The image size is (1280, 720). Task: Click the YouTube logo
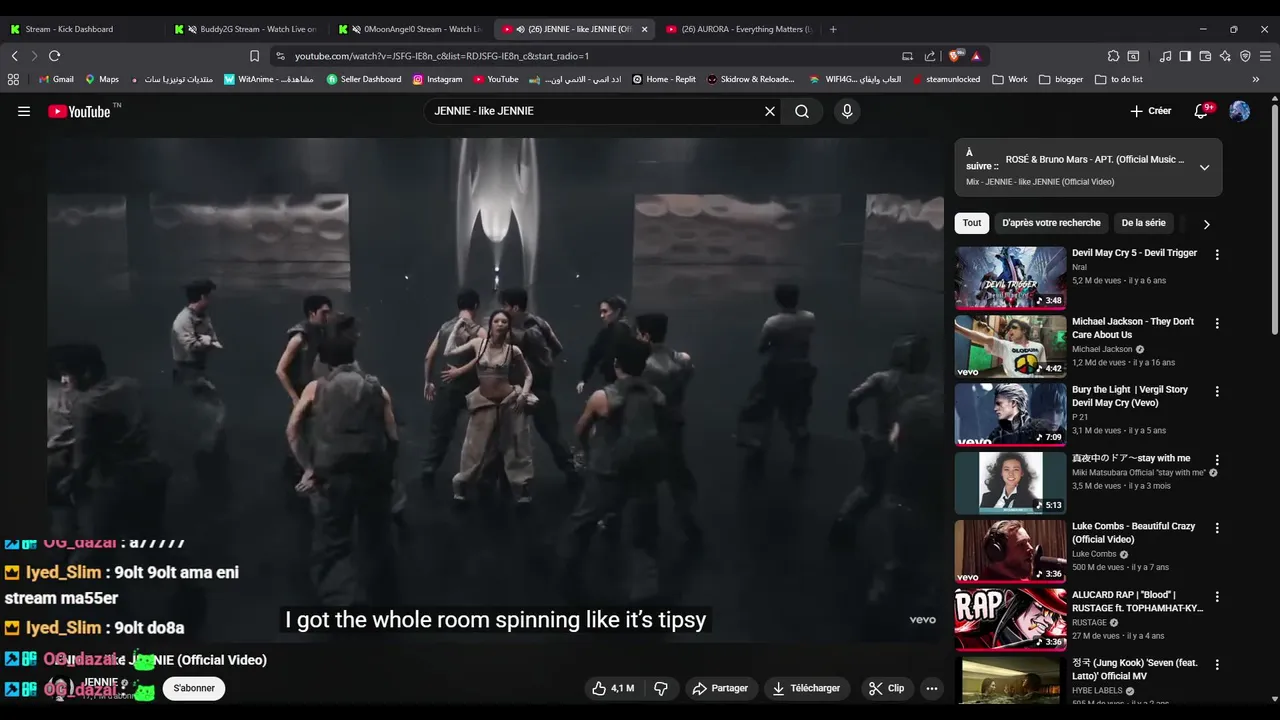(79, 111)
